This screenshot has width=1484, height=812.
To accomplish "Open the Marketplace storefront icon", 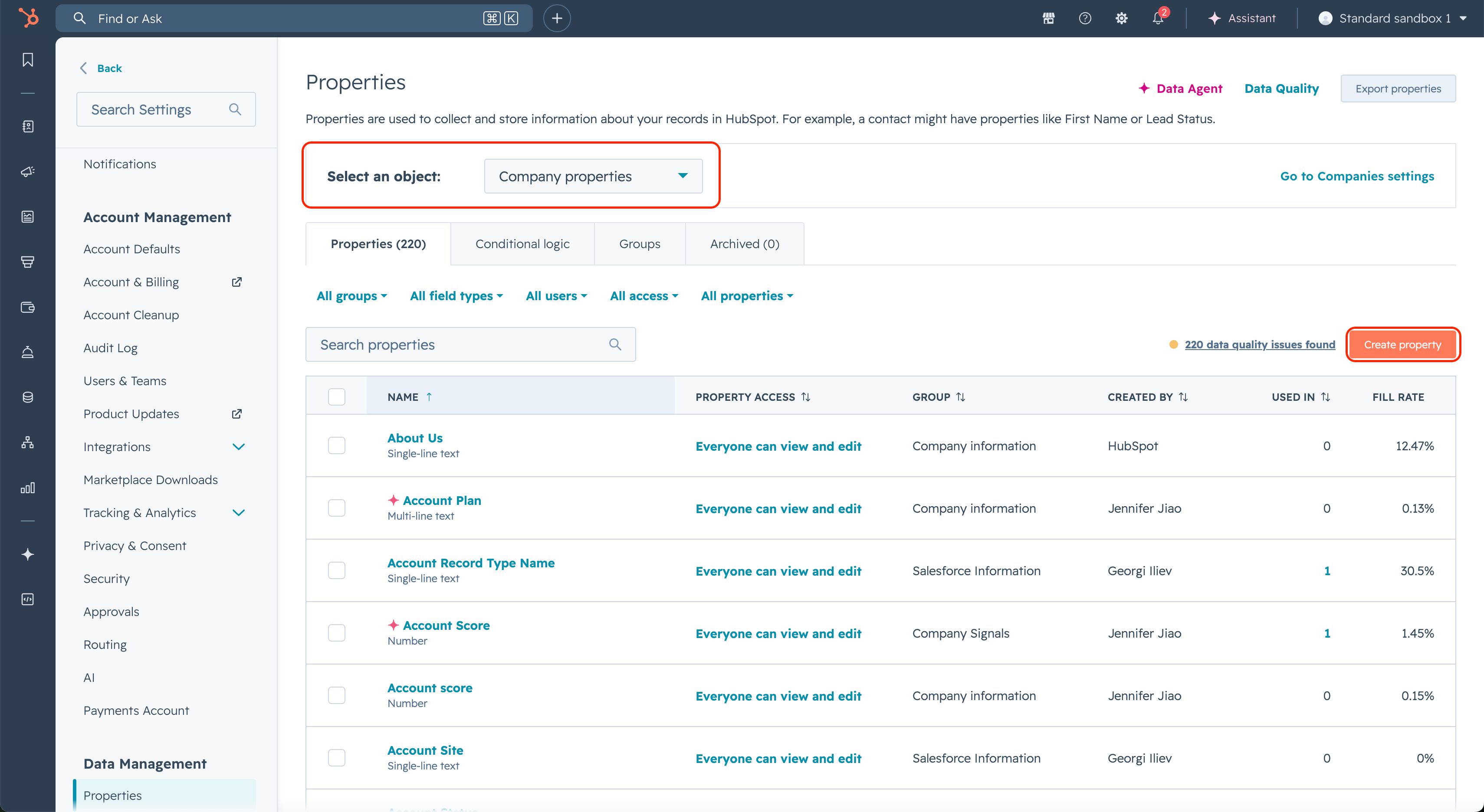I will tap(1048, 18).
